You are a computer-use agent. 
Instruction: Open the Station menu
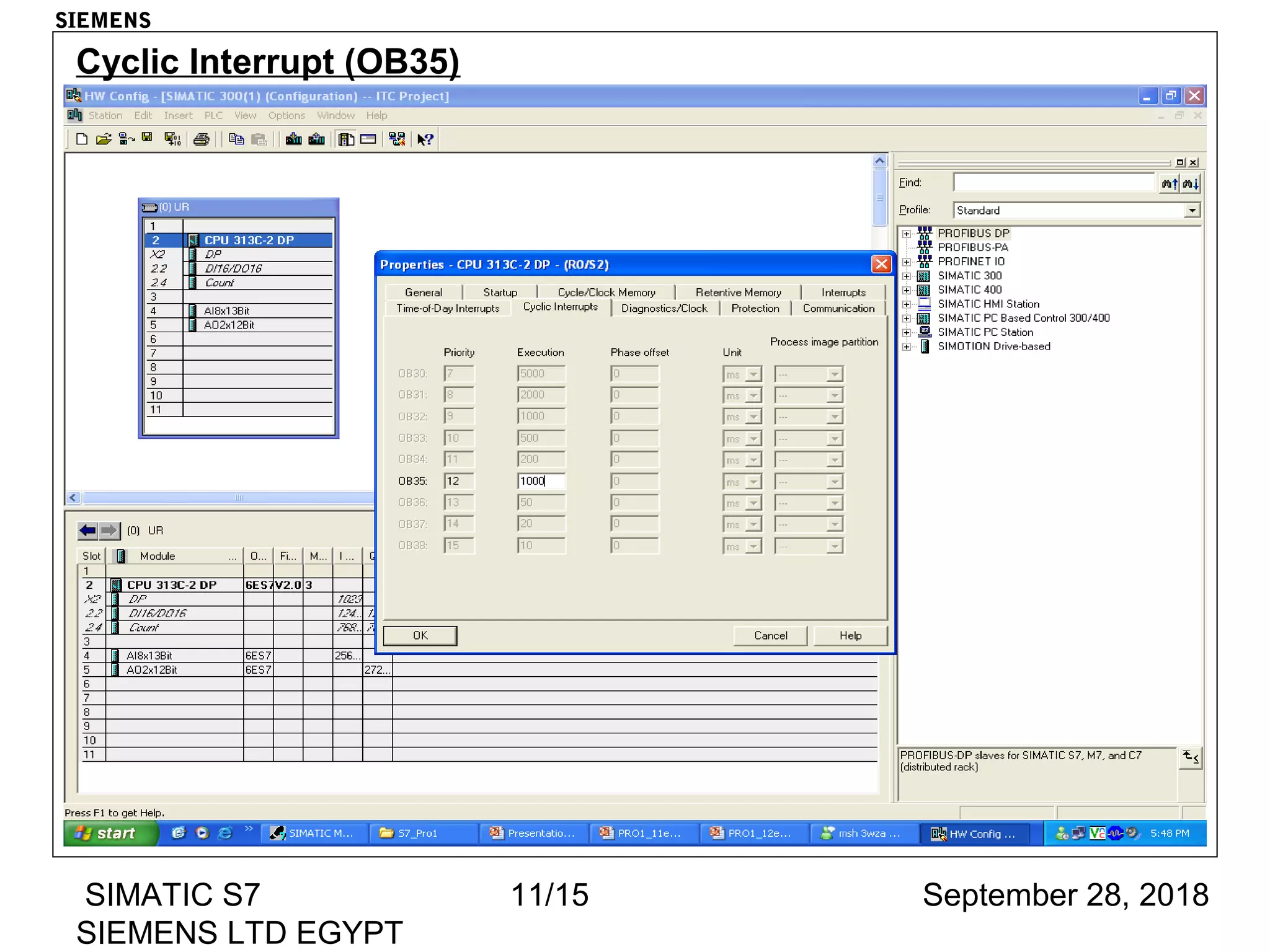tap(105, 115)
